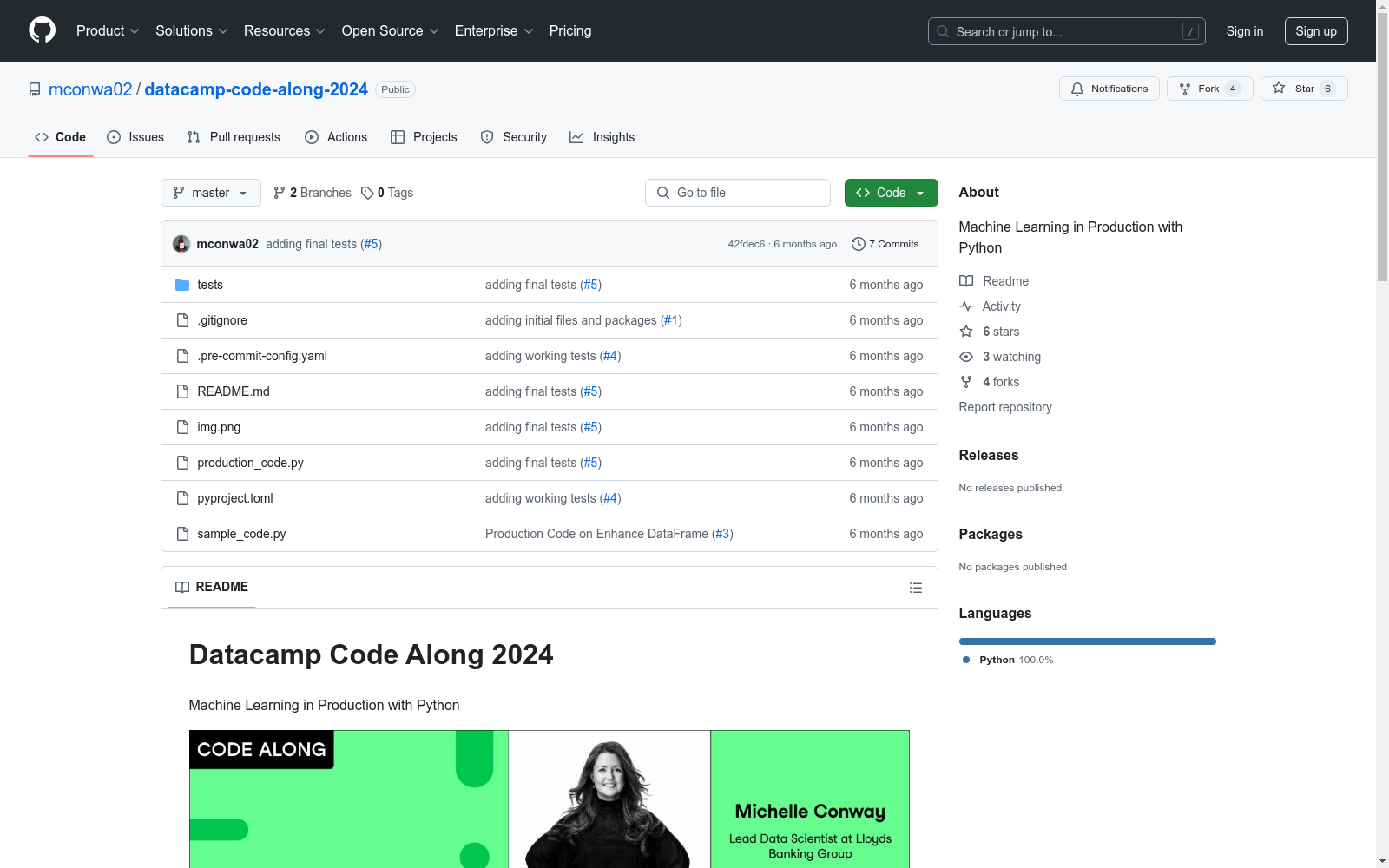Click Report repository link

coord(1005,407)
